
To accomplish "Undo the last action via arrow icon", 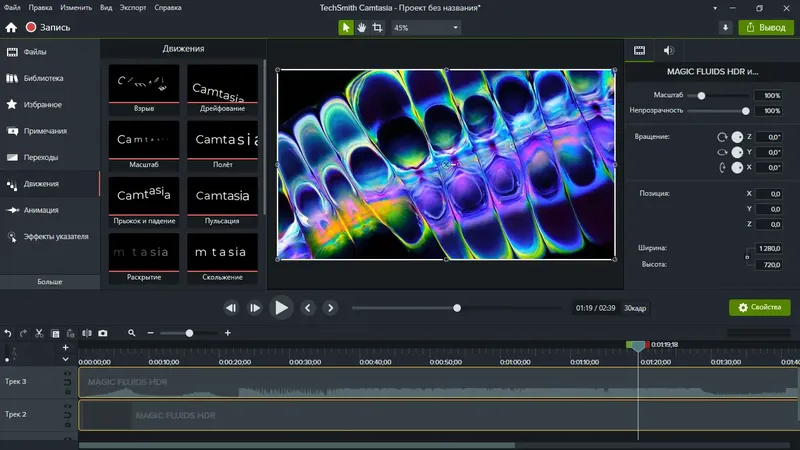I will tap(8, 333).
